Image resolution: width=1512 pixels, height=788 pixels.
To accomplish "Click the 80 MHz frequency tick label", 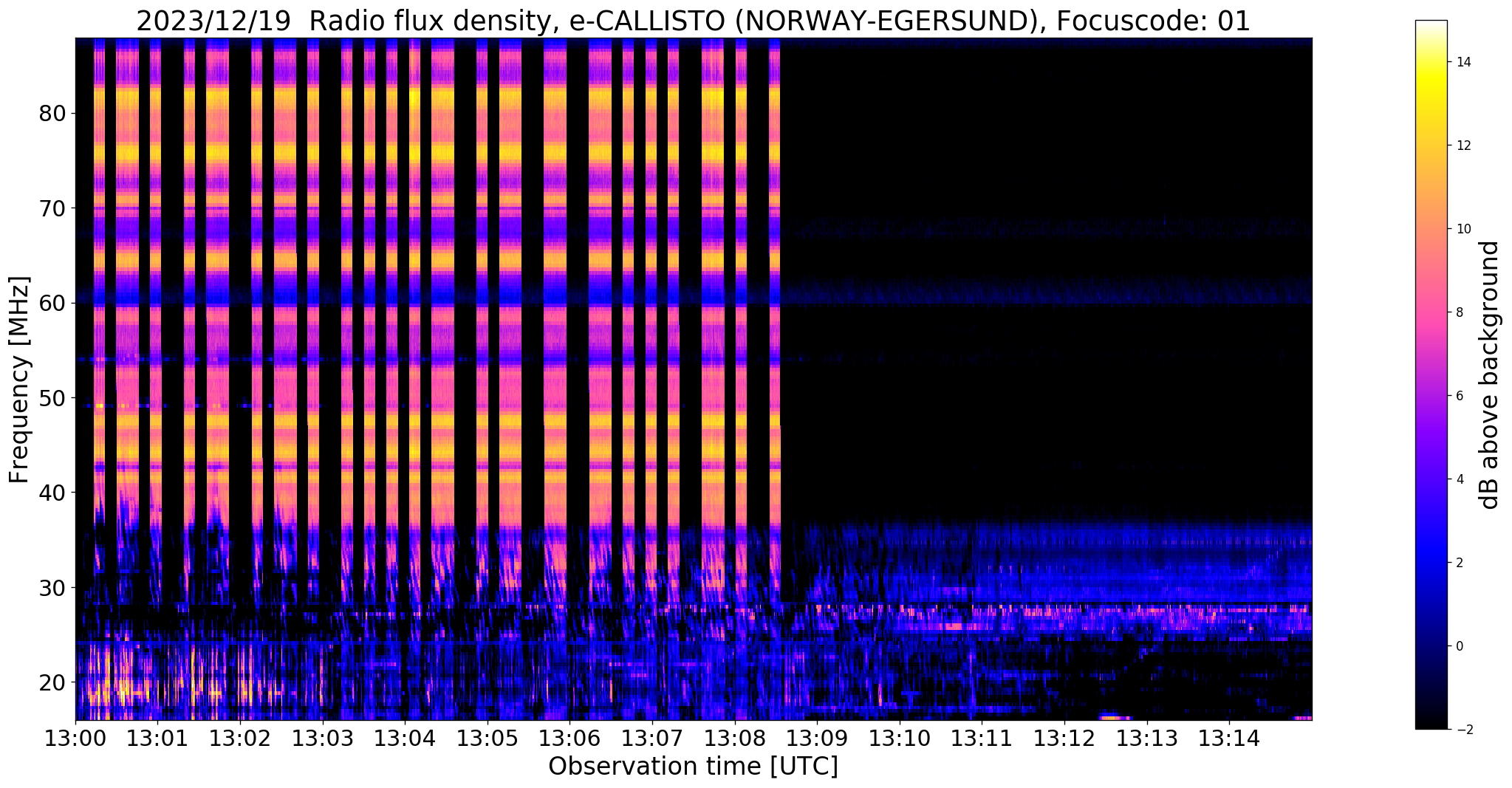I will point(52,114).
